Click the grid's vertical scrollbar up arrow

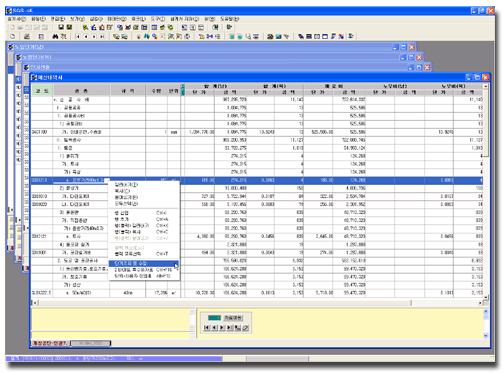[x=486, y=86]
